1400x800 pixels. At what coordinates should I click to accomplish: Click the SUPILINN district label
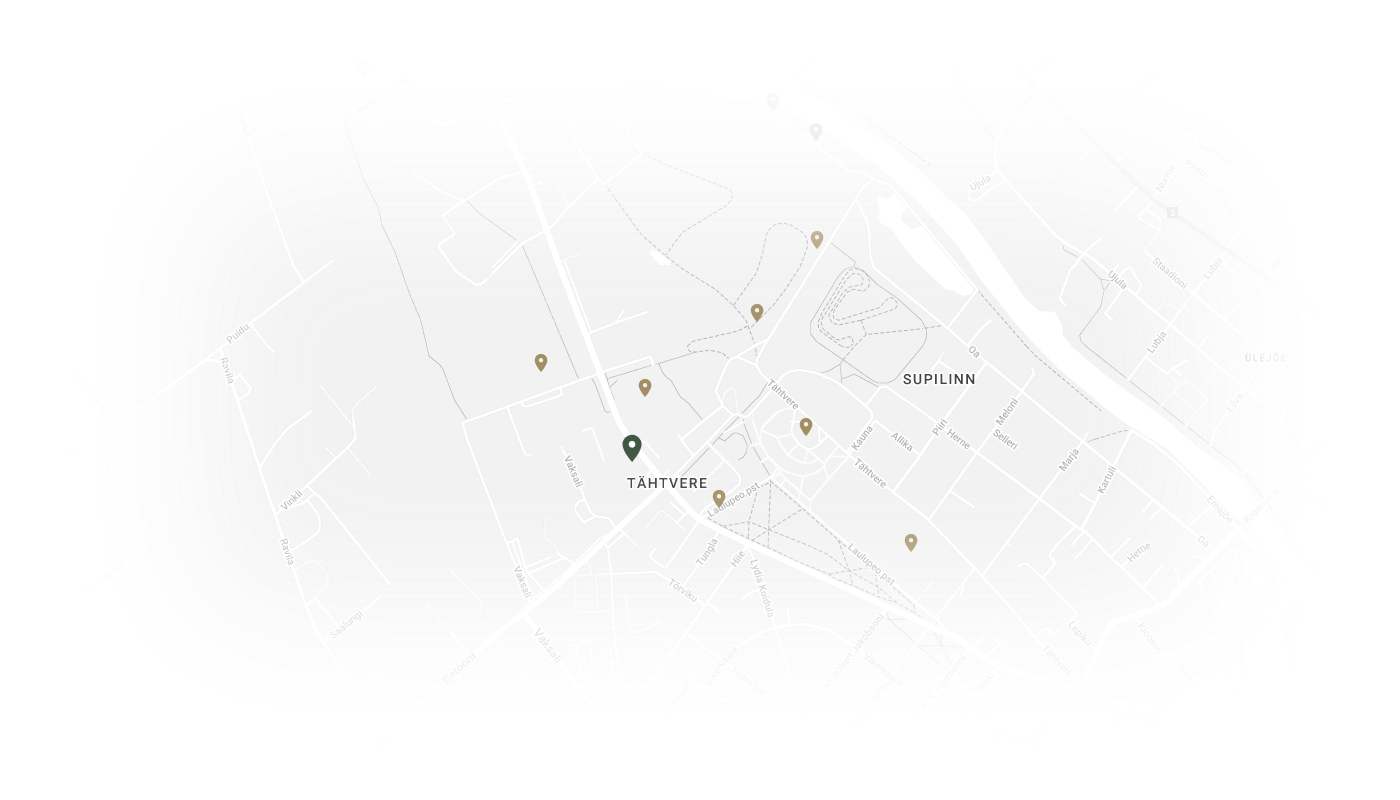tap(939, 380)
